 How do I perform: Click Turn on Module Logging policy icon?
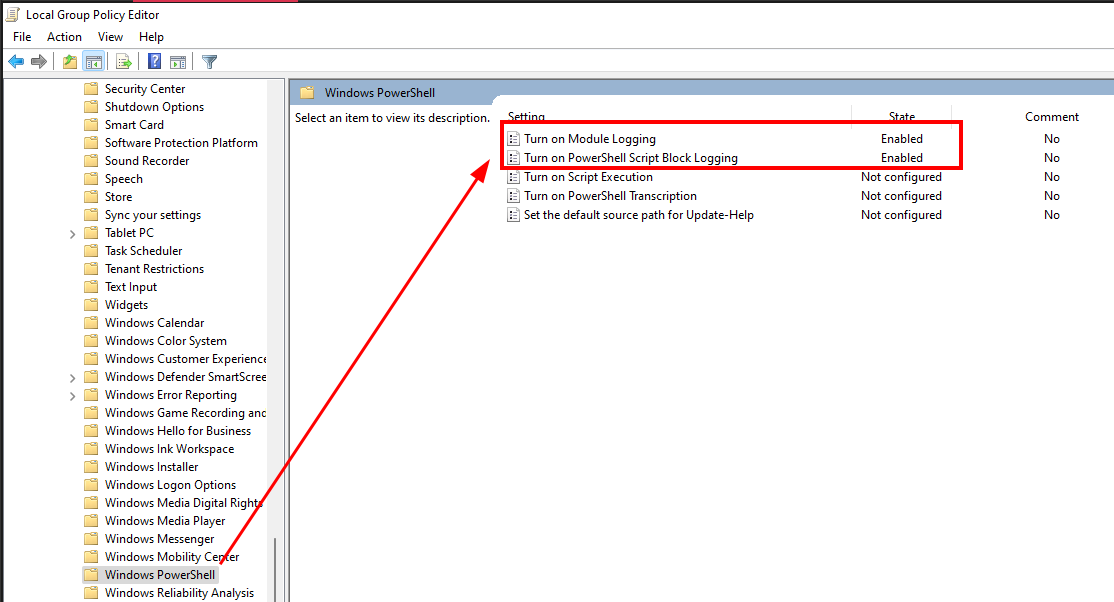tap(513, 139)
